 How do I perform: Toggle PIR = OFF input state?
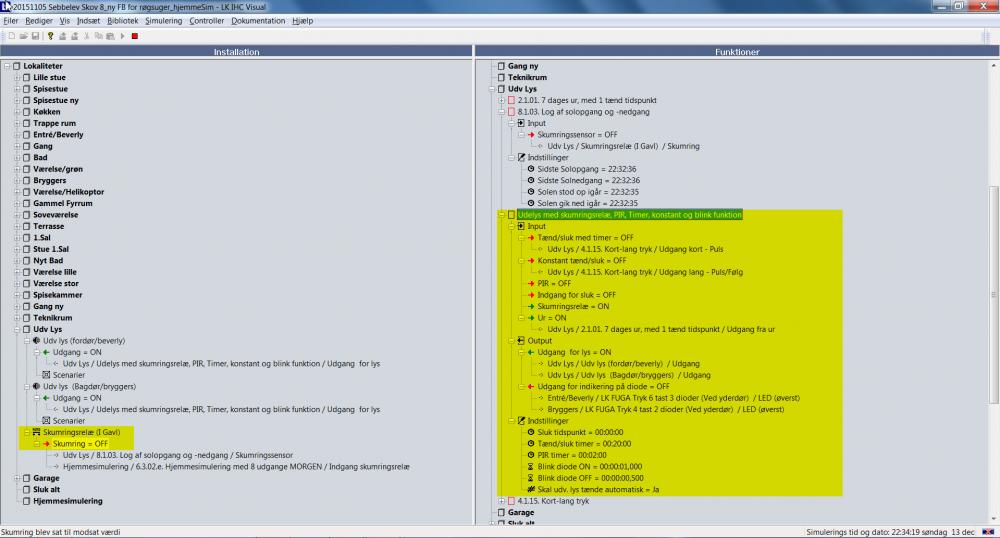pyautogui.click(x=555, y=283)
